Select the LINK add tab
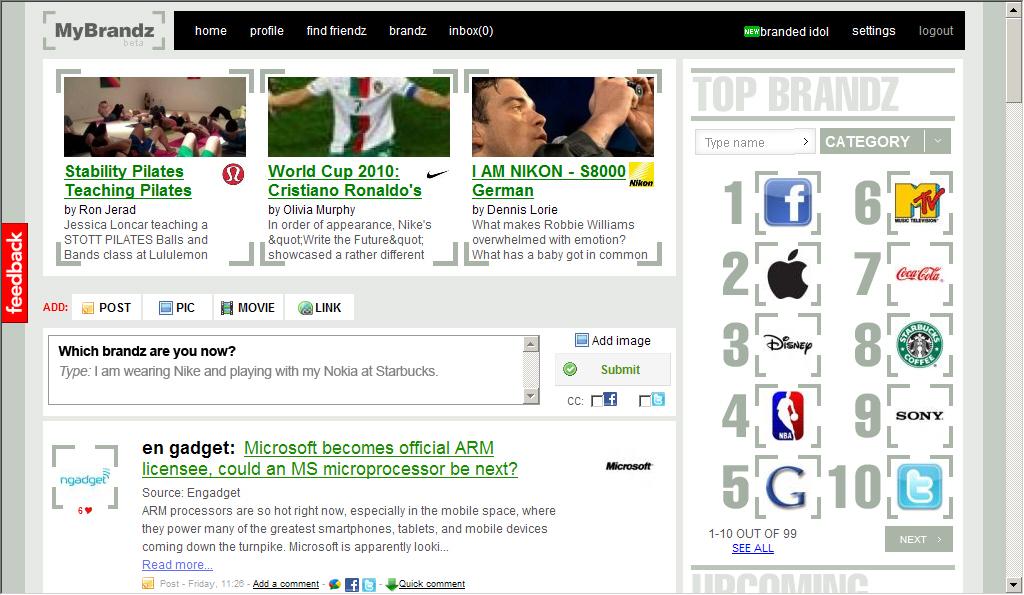Image resolution: width=1024 pixels, height=595 pixels. tap(319, 308)
